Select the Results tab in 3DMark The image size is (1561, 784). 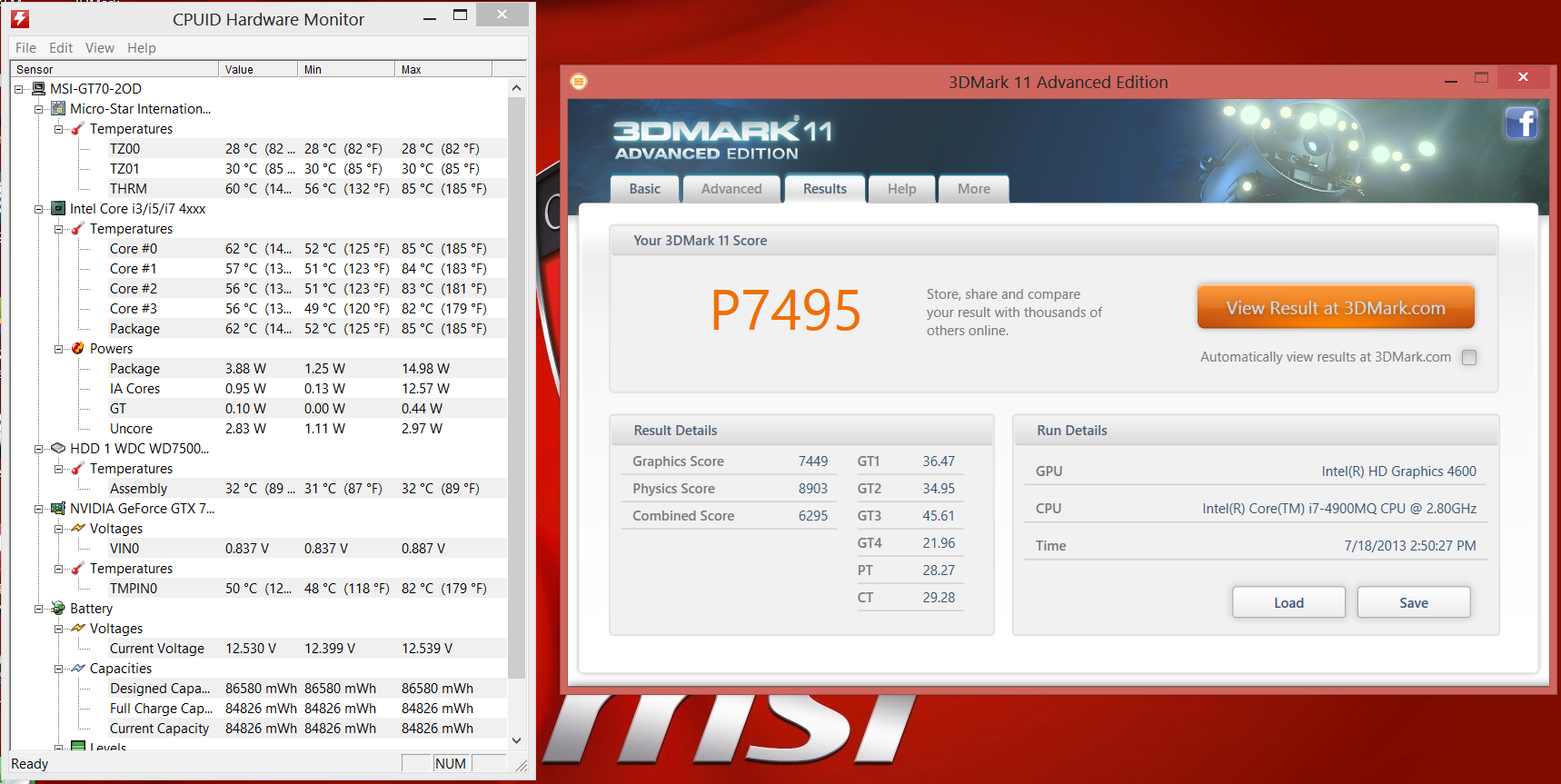[825, 188]
